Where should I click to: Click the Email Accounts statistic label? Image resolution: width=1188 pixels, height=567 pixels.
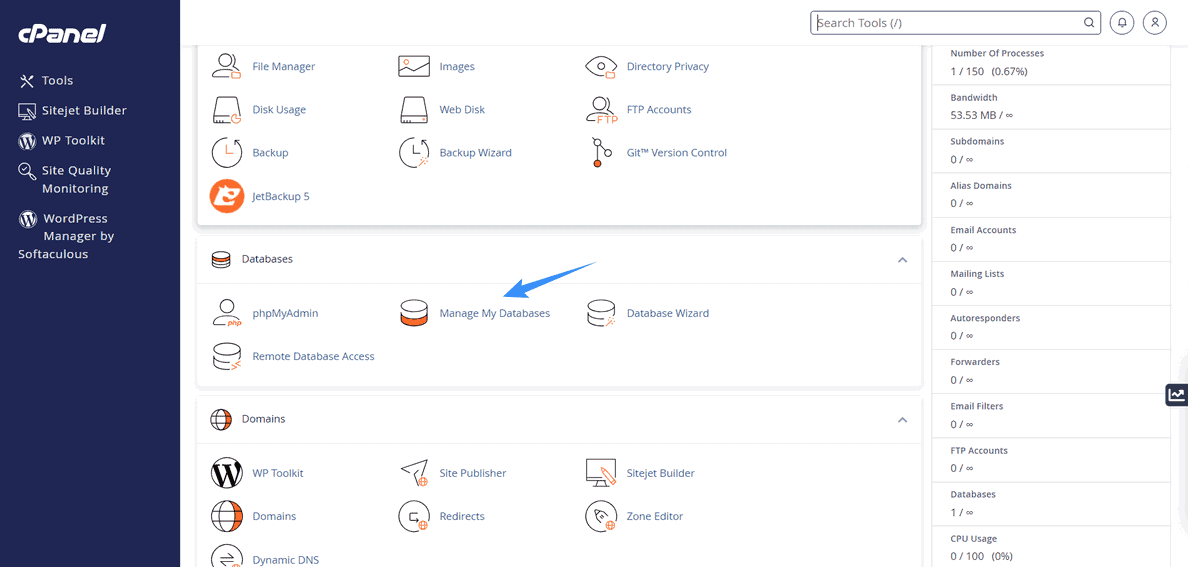[983, 230]
